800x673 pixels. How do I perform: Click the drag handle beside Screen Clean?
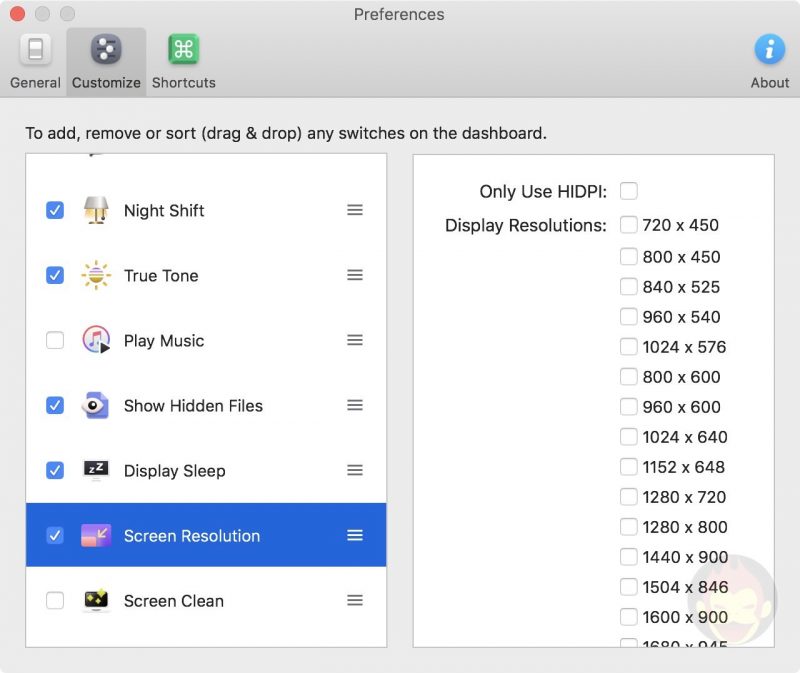pyautogui.click(x=355, y=600)
